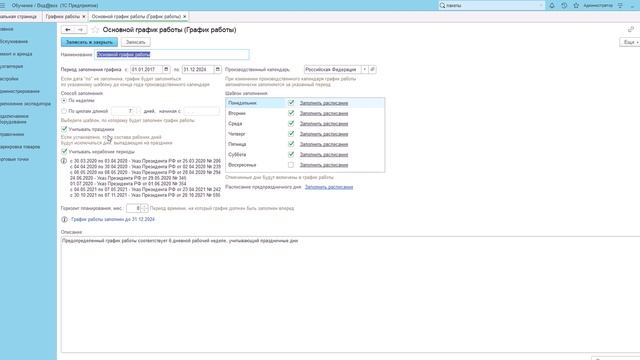The width and height of the screenshot is (640, 360).
Task: Open 'Заполнить расписание' link for Суббота
Action: pyautogui.click(x=324, y=154)
